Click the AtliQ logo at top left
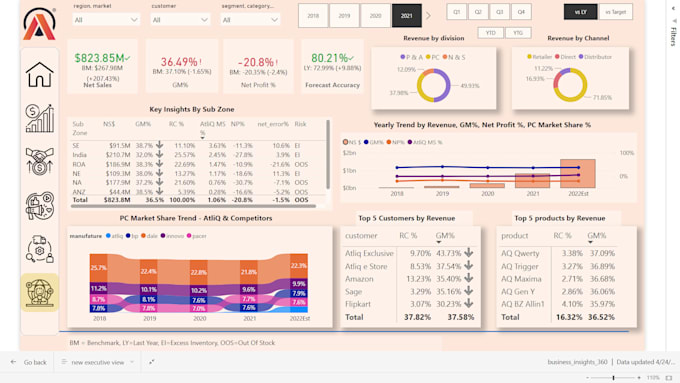Viewport: 680px width, 383px height. coord(39,24)
